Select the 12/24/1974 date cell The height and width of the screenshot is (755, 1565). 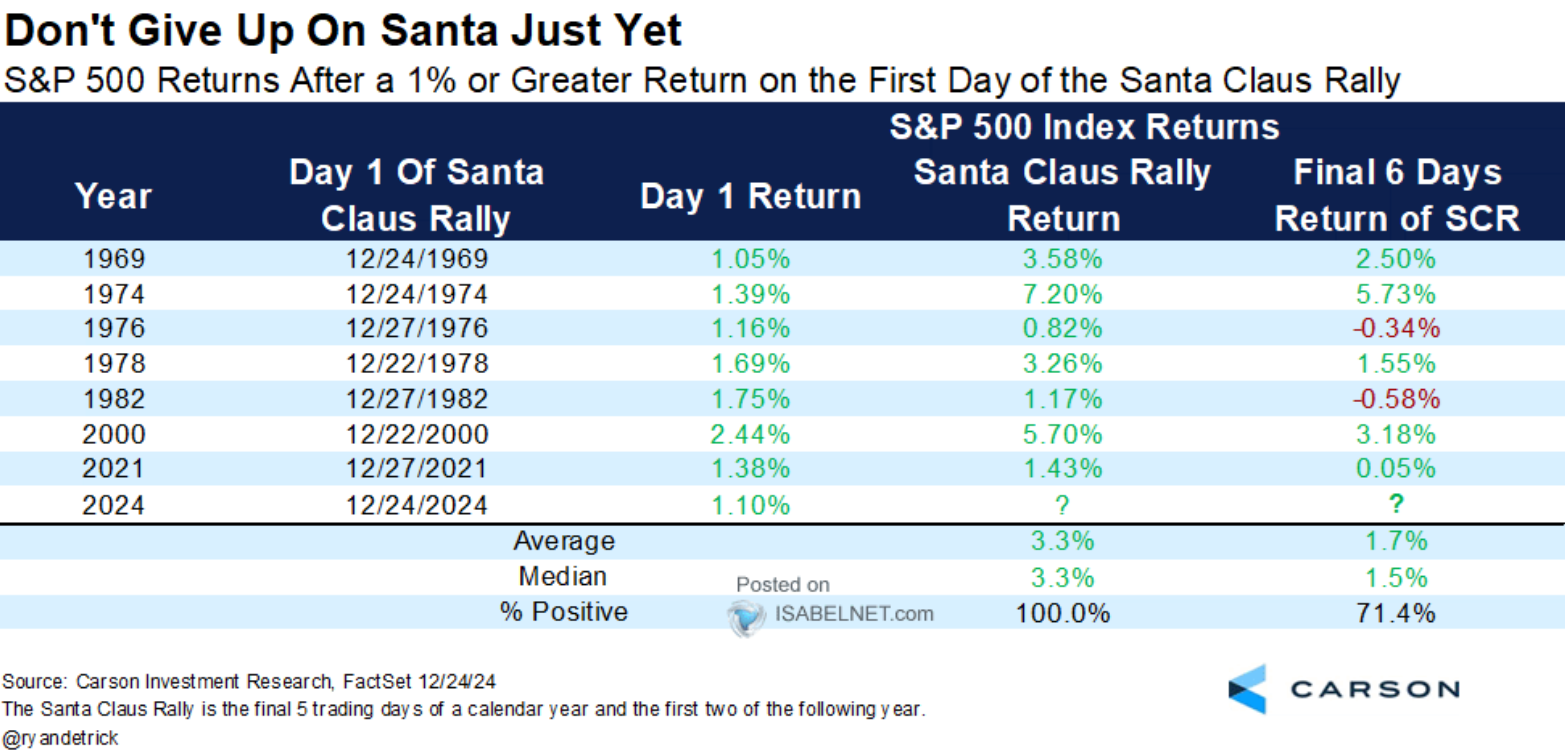coord(416,294)
